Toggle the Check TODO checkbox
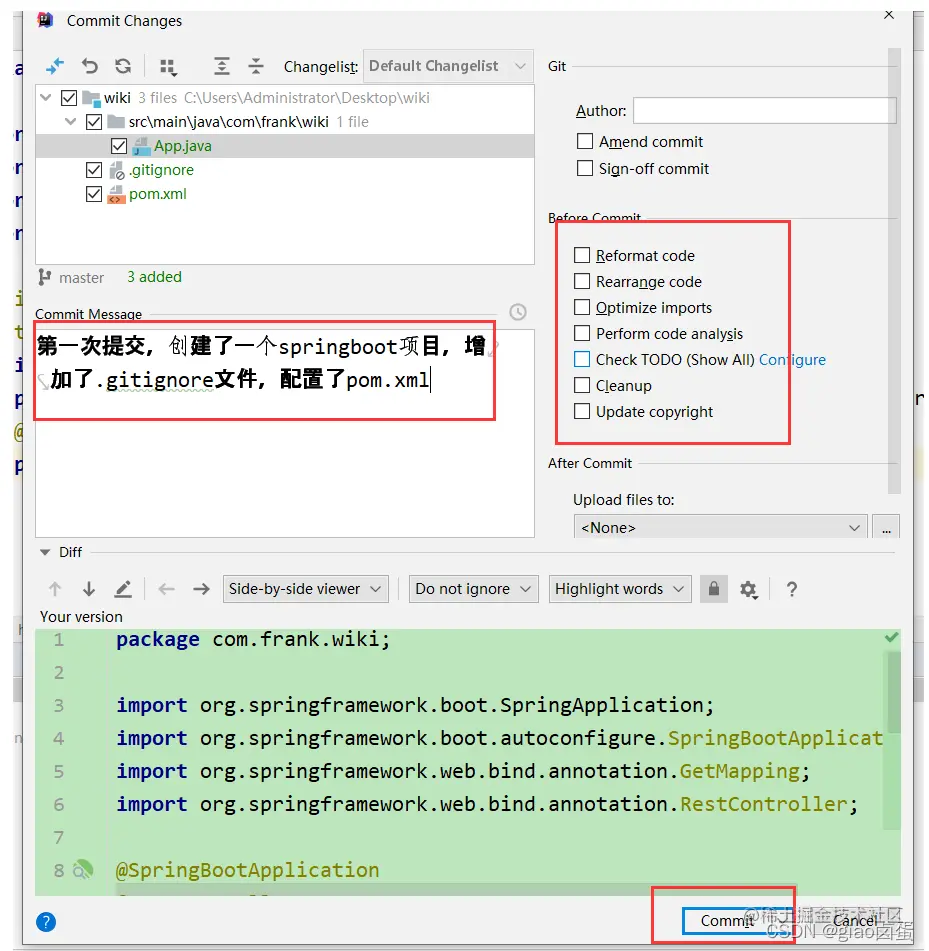929x951 pixels. 582,359
